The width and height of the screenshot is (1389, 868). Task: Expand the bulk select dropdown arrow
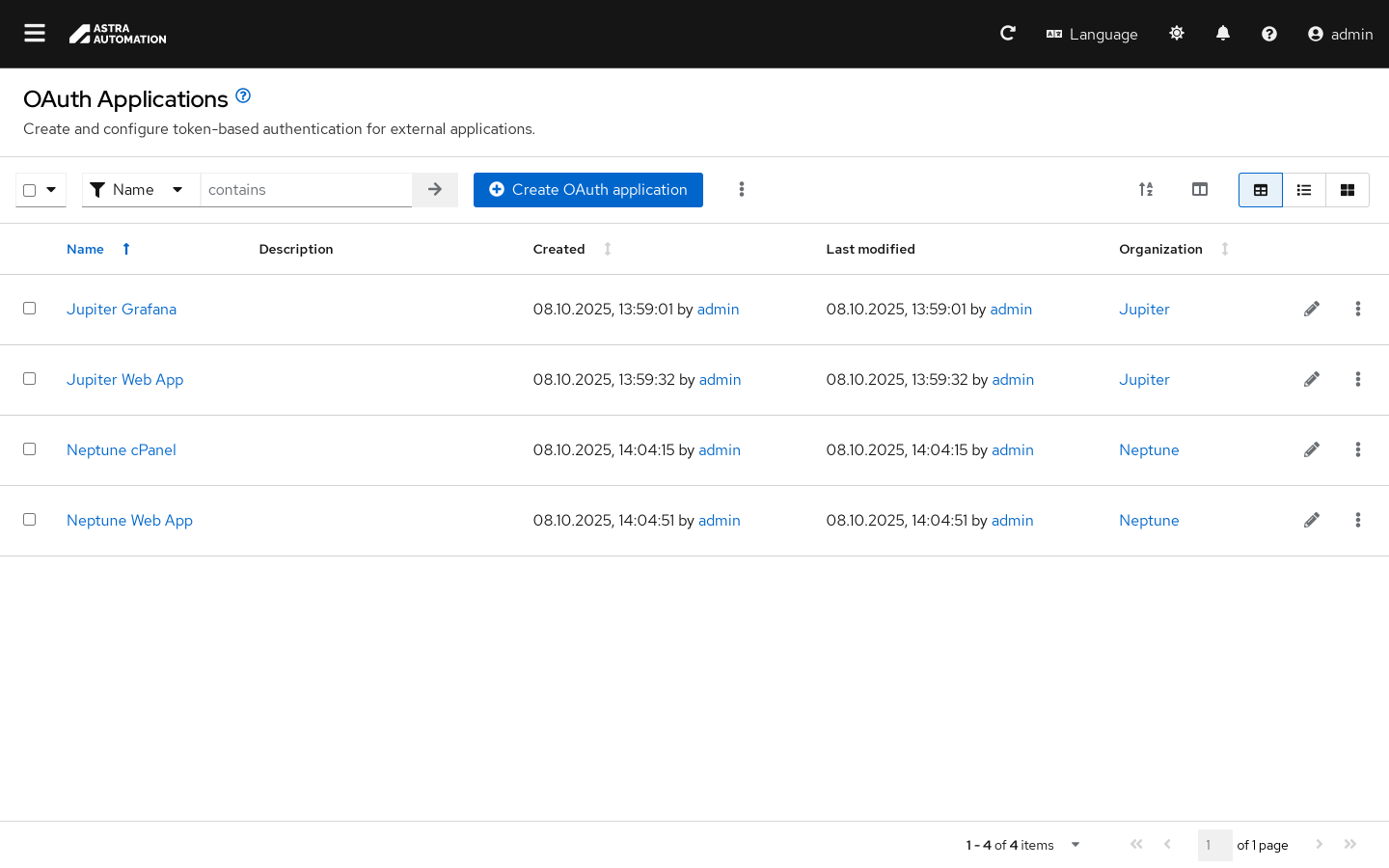pos(52,190)
